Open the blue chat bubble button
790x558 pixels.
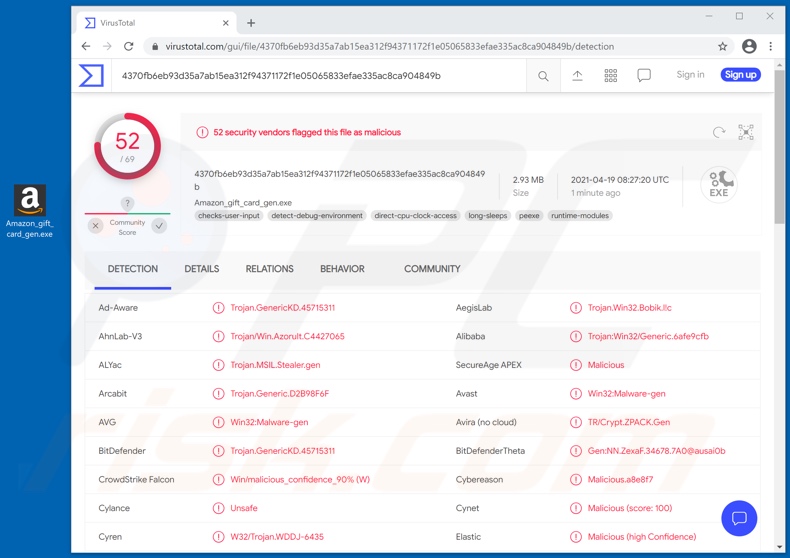739,517
